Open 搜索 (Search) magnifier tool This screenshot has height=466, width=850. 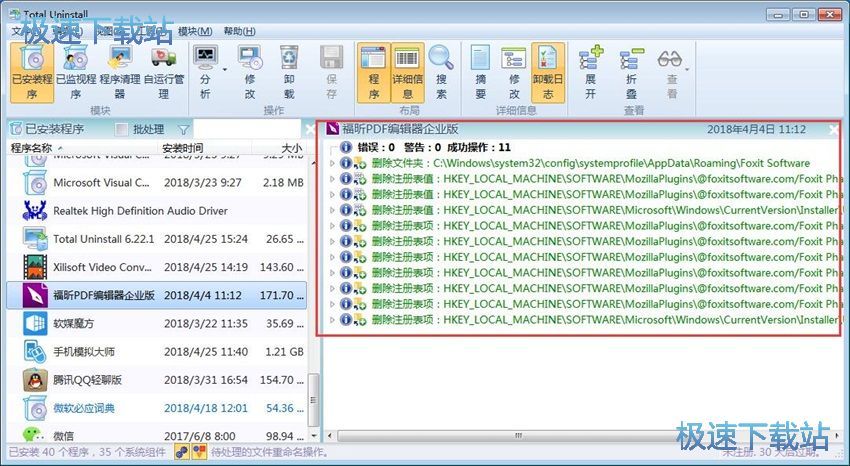[441, 73]
